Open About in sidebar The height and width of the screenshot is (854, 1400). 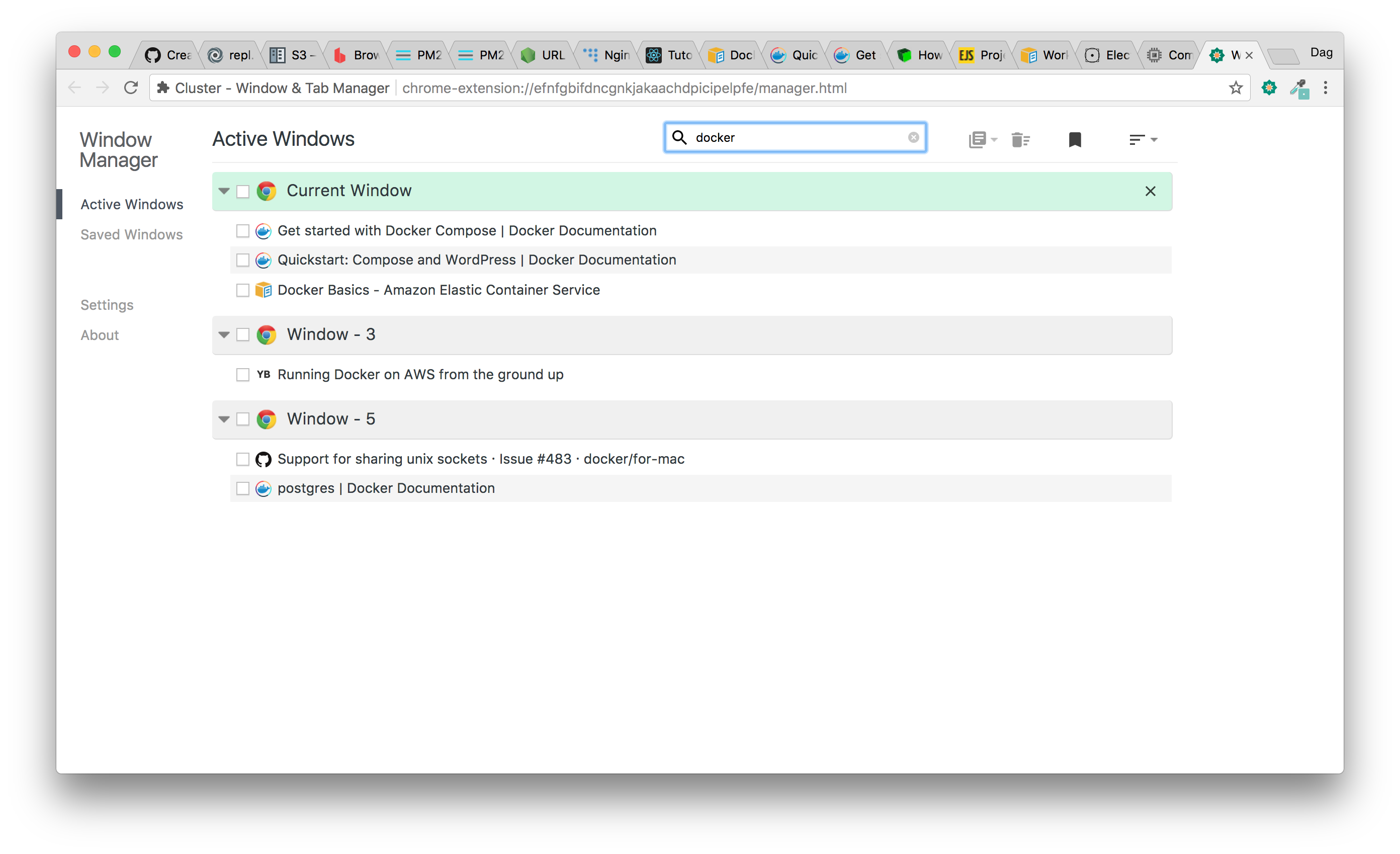click(x=100, y=335)
